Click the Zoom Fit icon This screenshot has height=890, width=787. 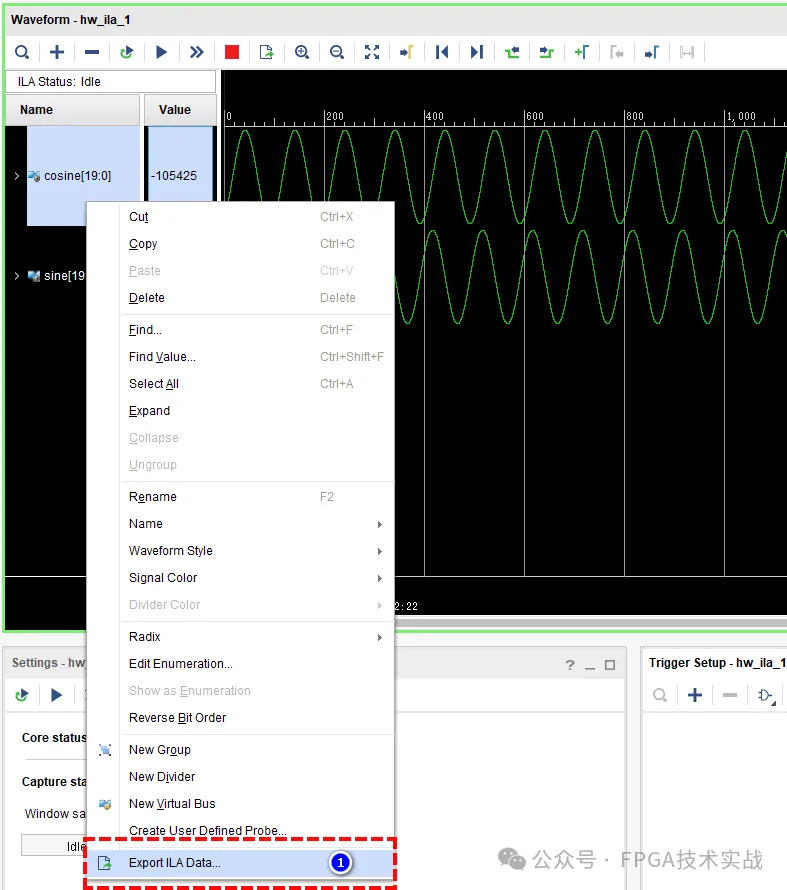[372, 52]
